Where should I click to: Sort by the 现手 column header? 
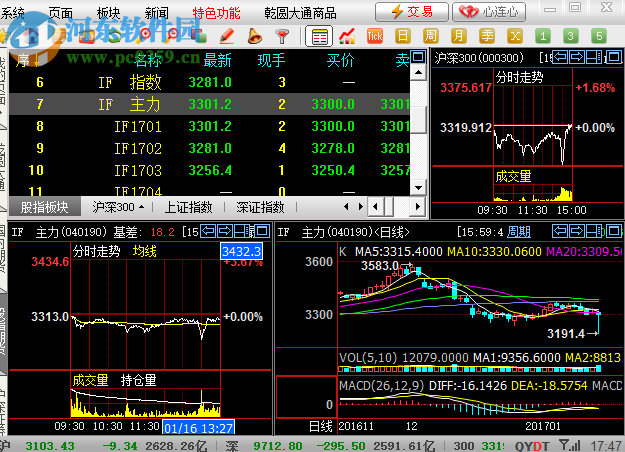coord(271,60)
